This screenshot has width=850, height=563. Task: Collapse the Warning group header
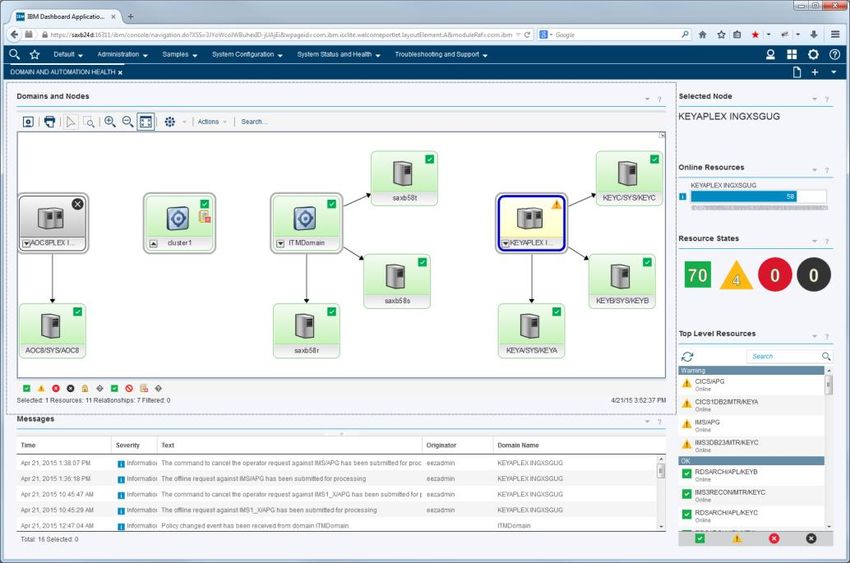[x=751, y=371]
